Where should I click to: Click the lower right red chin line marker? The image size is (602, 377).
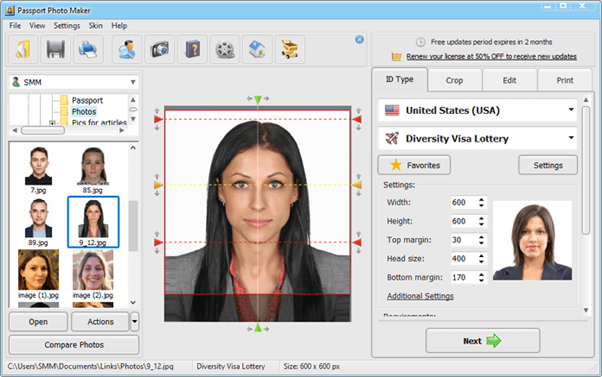[x=357, y=242]
